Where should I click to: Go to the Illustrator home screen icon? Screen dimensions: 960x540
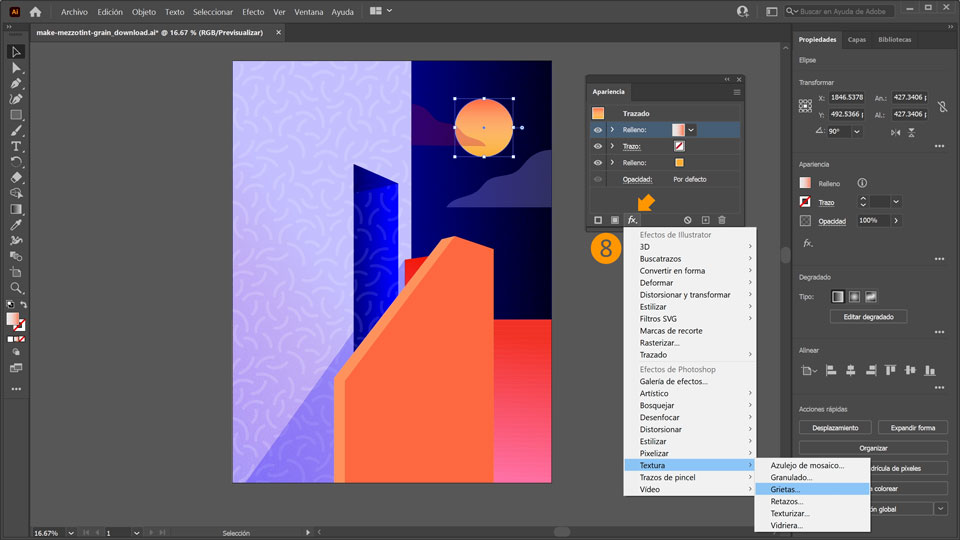[x=36, y=12]
